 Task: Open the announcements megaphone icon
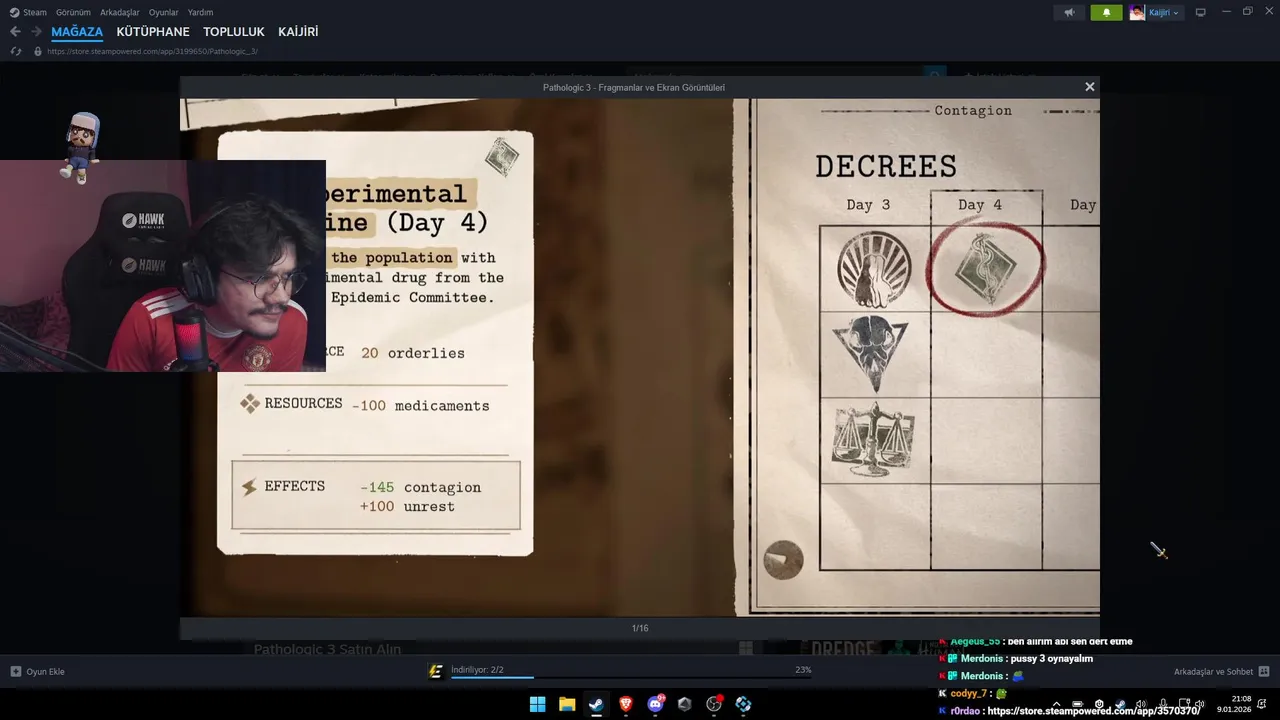(1069, 12)
